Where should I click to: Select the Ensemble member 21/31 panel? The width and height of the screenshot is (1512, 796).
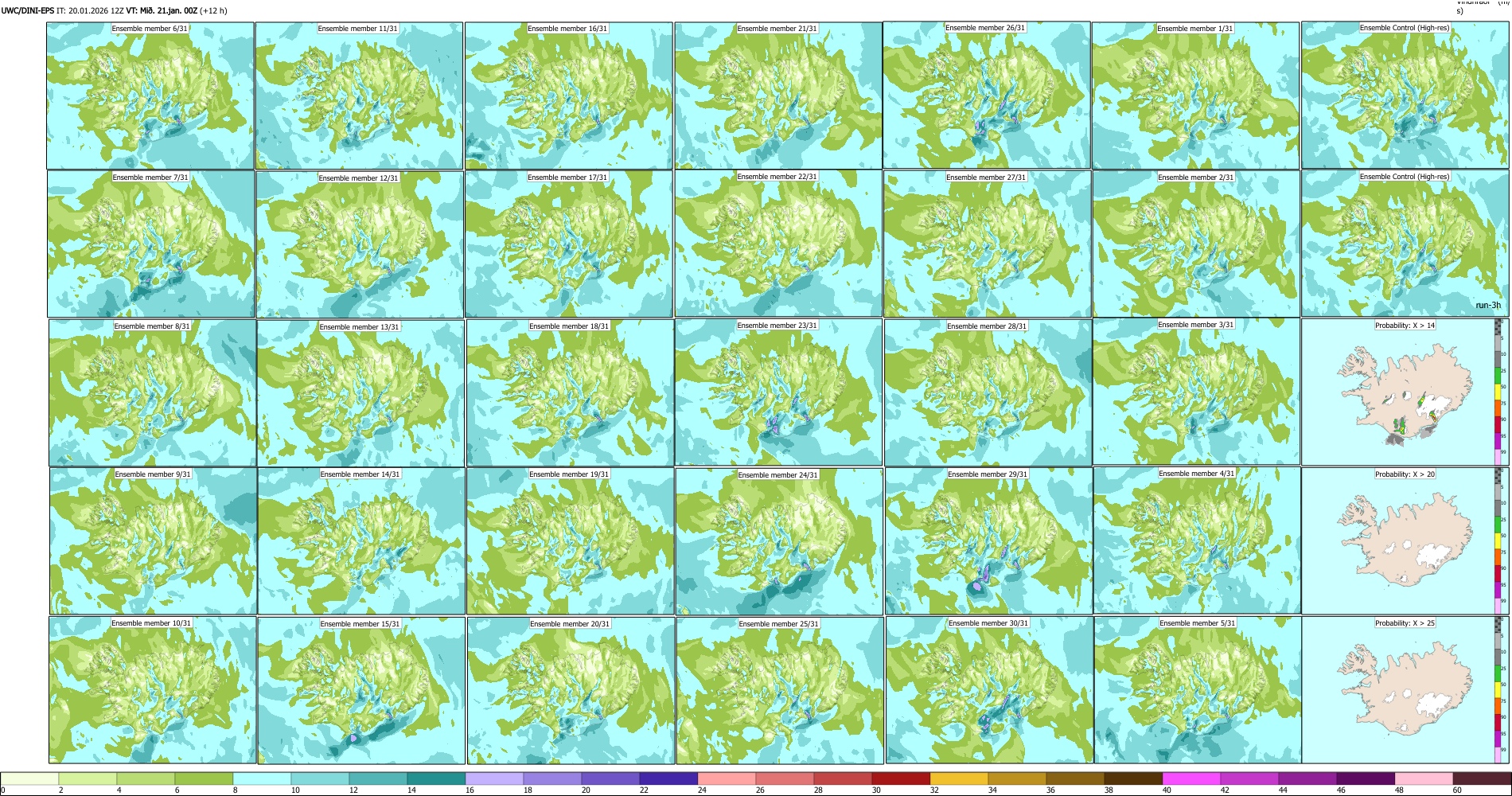tap(777, 96)
